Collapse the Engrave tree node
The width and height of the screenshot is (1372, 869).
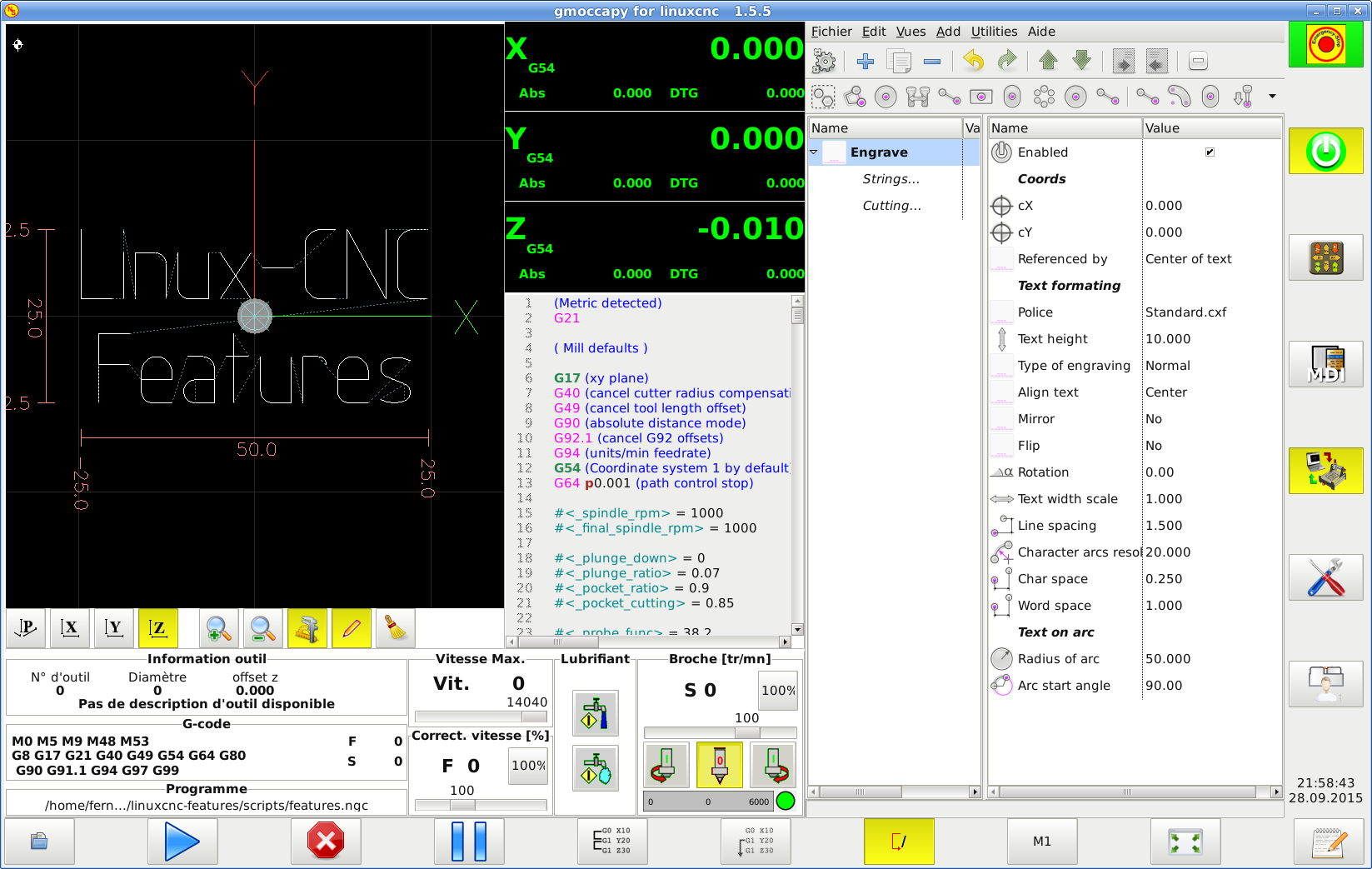pos(814,152)
